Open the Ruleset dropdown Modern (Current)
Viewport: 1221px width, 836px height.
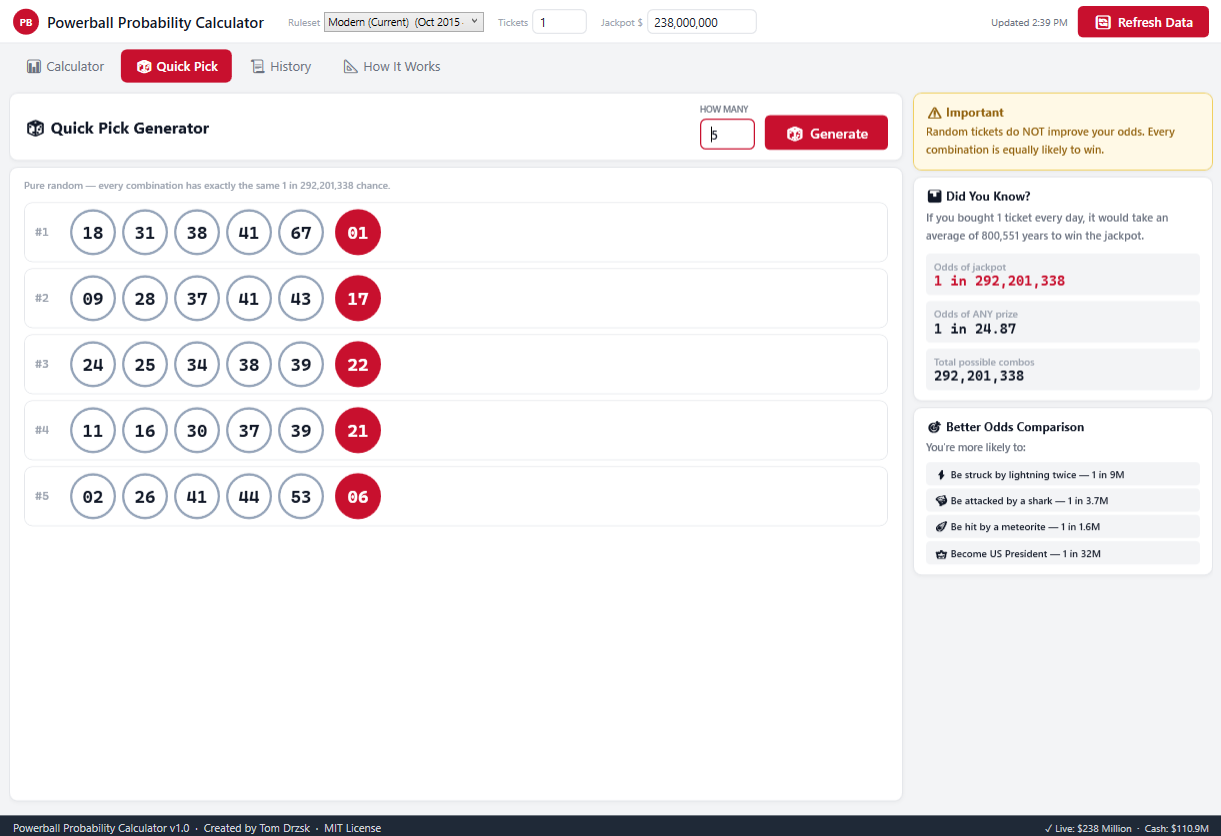(404, 22)
